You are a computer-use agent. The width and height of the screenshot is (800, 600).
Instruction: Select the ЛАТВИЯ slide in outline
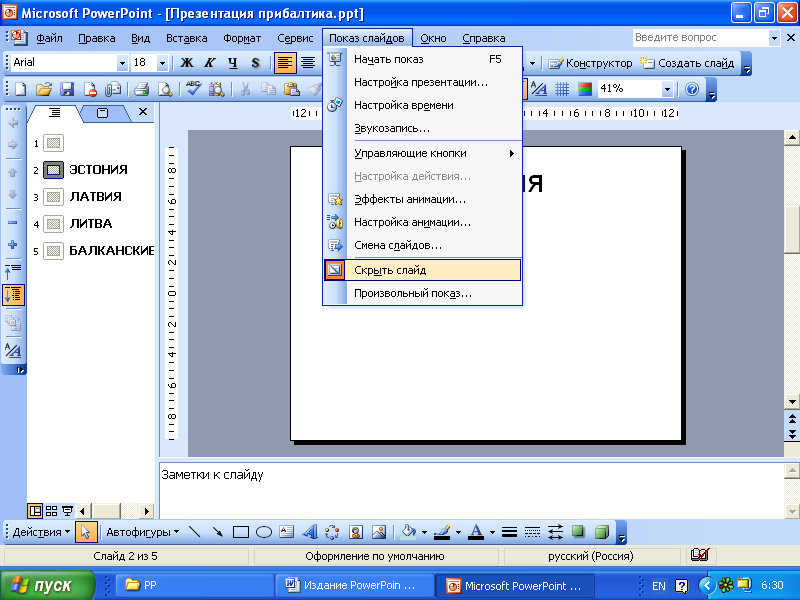pyautogui.click(x=95, y=196)
